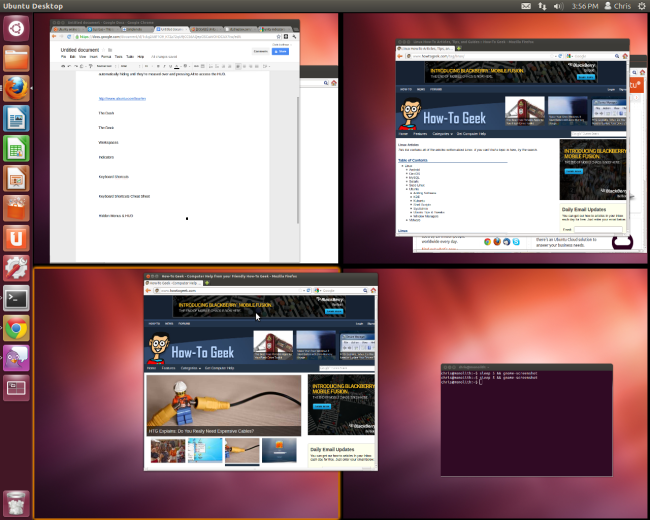650x520 pixels.
Task: Open LibreOffice Impress from the launcher
Action: [16, 179]
